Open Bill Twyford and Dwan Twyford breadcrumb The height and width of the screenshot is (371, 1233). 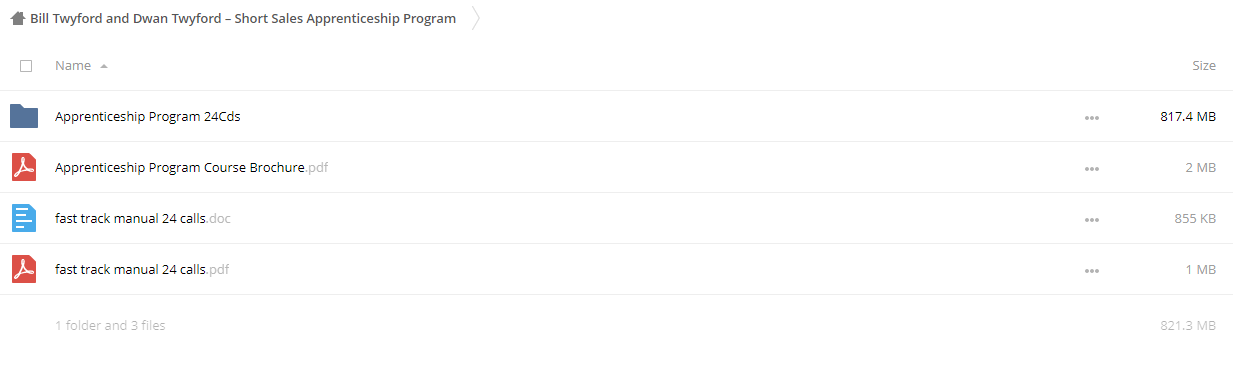(243, 18)
